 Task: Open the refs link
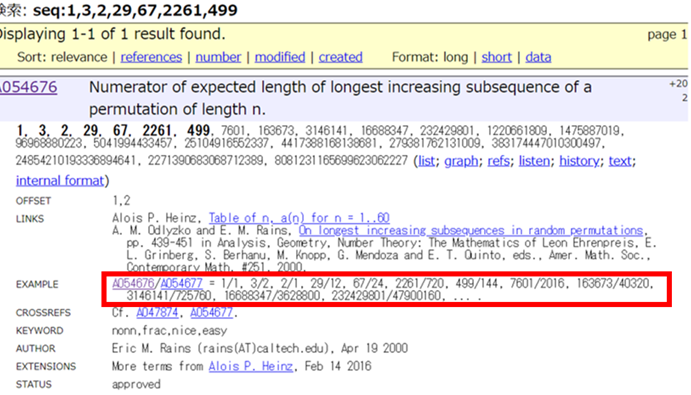[498, 161]
